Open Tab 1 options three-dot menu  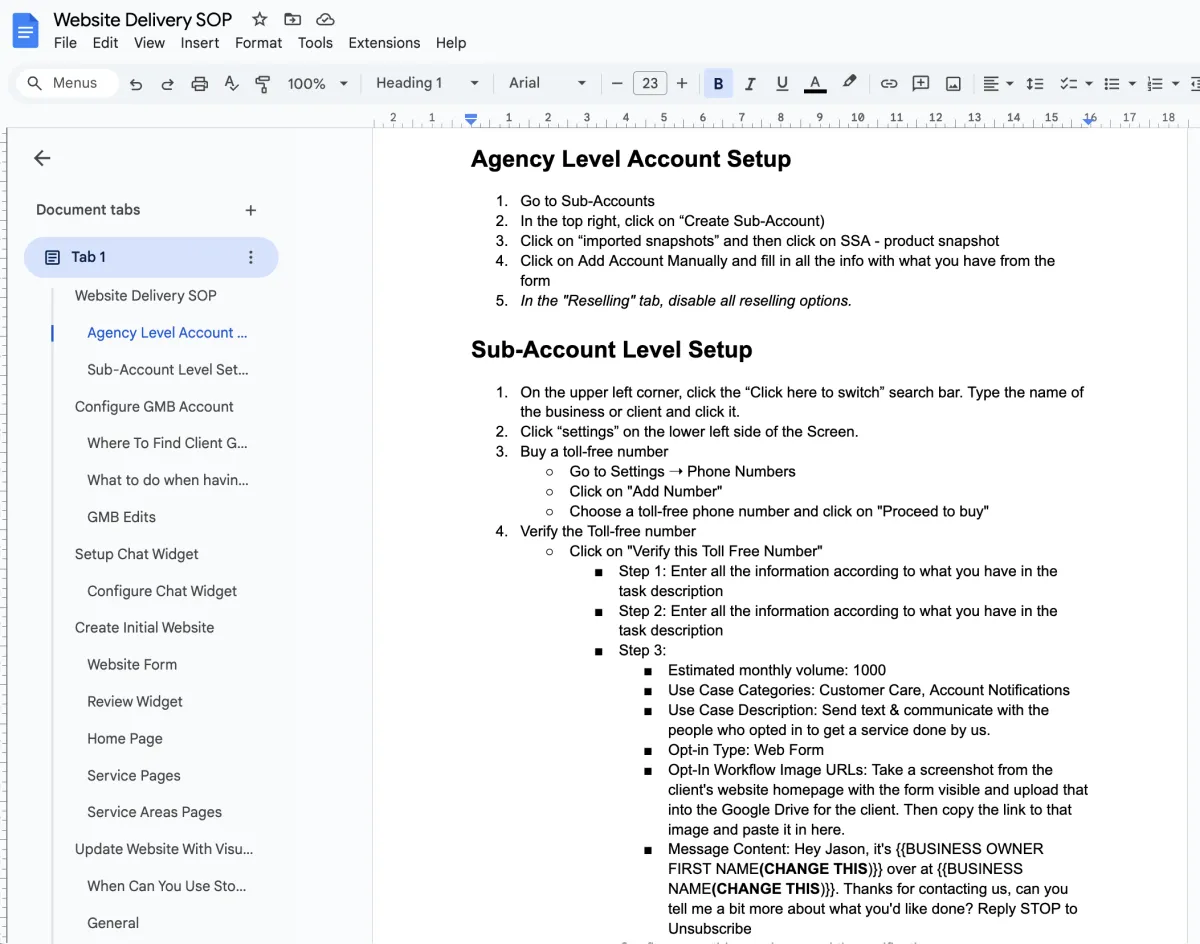(250, 257)
